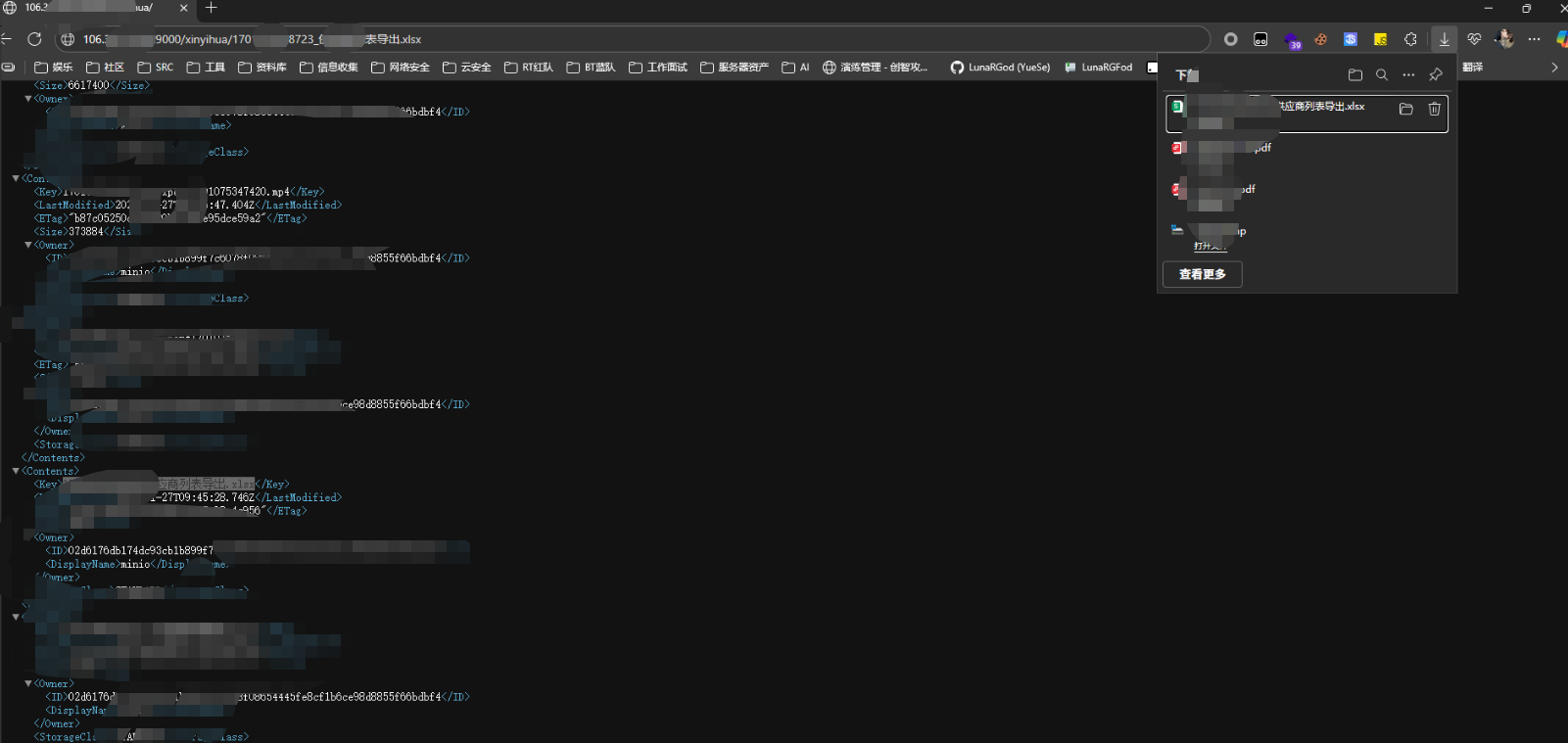1568x743 pixels.
Task: Open the AI bookmark folder
Action: [796, 68]
